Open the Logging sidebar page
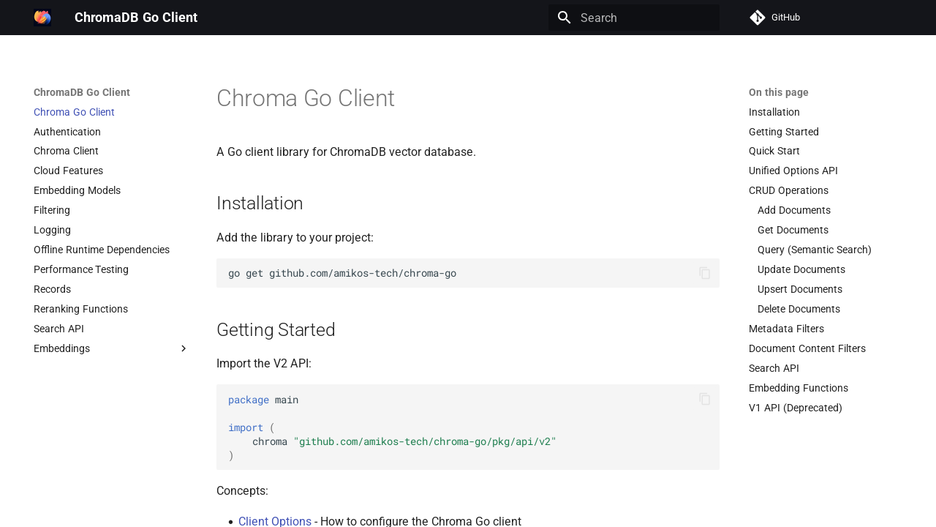 (x=52, y=230)
